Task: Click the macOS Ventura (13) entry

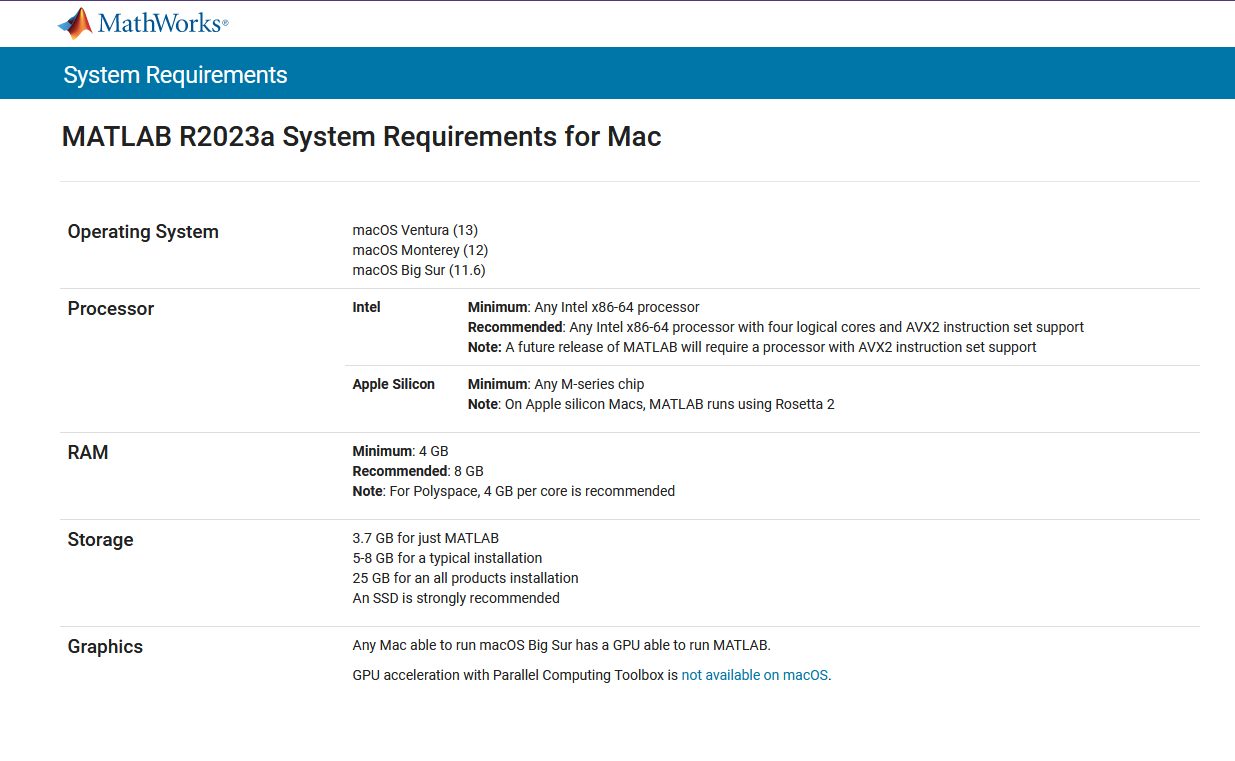Action: 415,230
